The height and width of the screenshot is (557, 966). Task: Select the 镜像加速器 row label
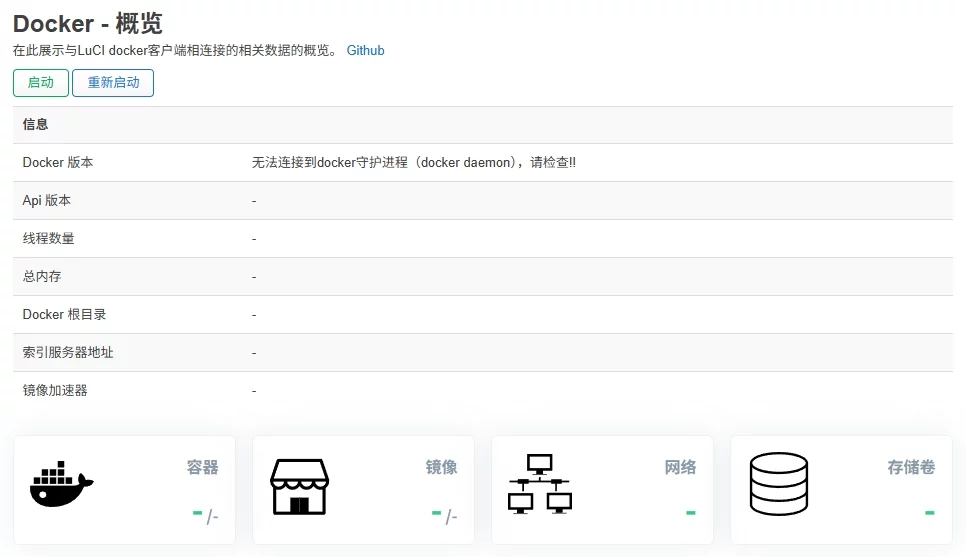[55, 390]
